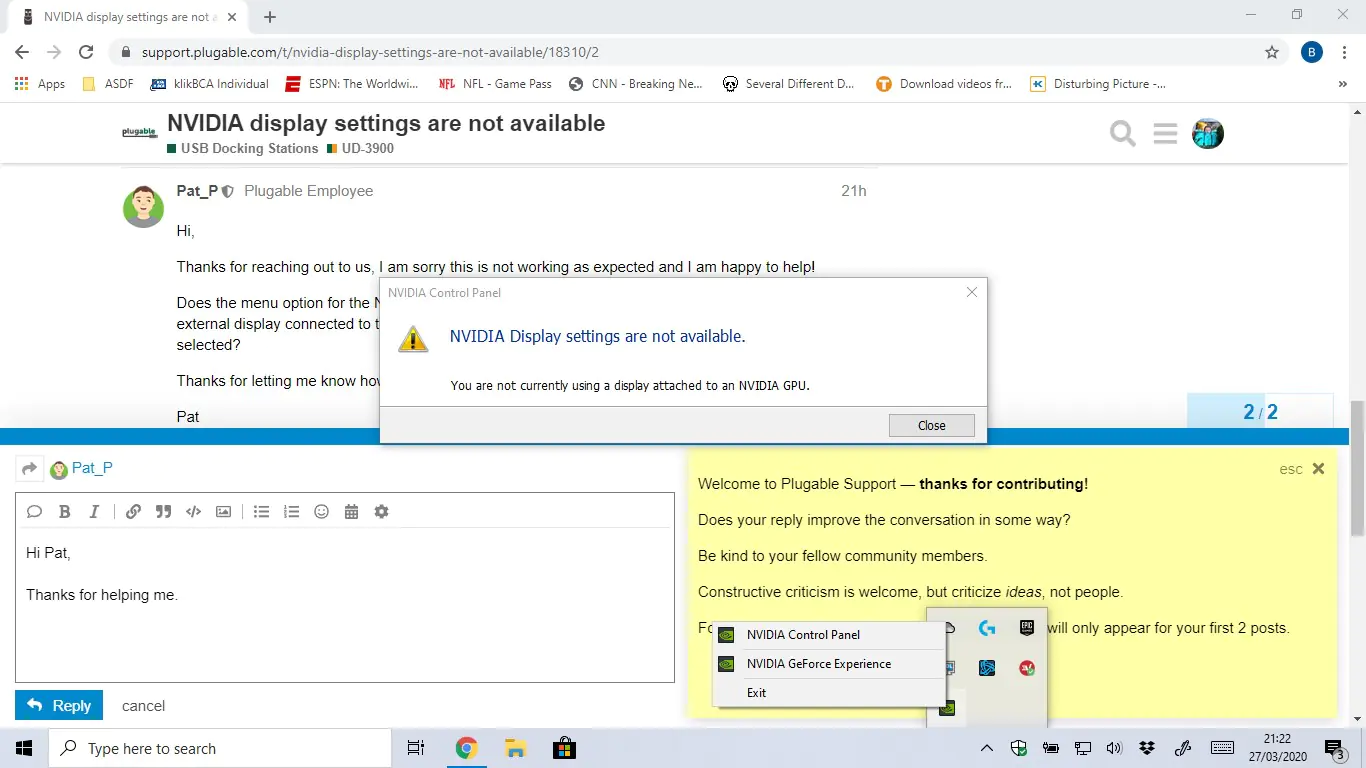Apply italic formatting in the reply editor
1366x768 pixels.
(94, 512)
